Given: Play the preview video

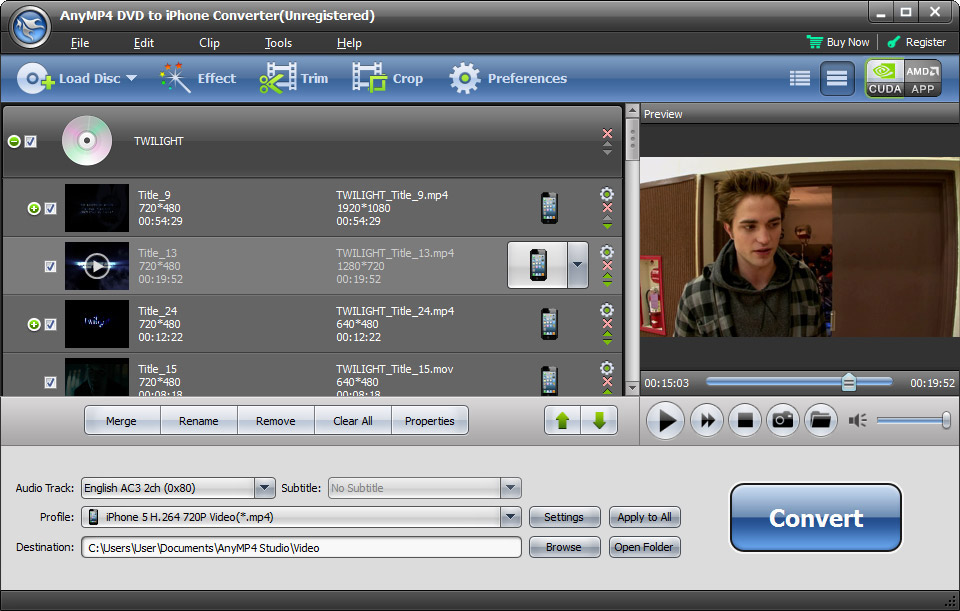Looking at the screenshot, I should [x=666, y=421].
